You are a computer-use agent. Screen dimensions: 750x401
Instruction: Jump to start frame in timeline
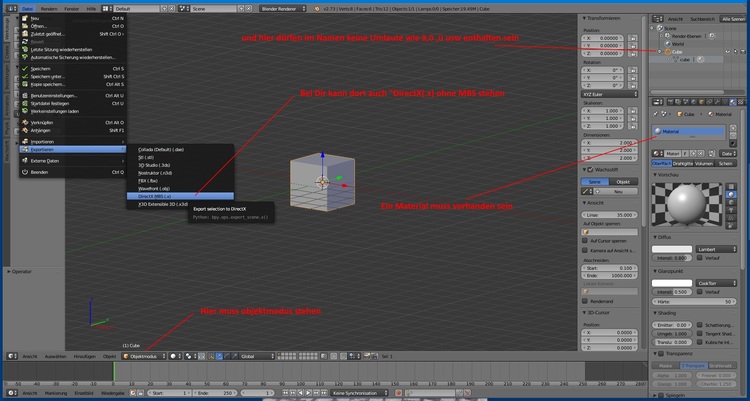pyautogui.click(x=285, y=393)
